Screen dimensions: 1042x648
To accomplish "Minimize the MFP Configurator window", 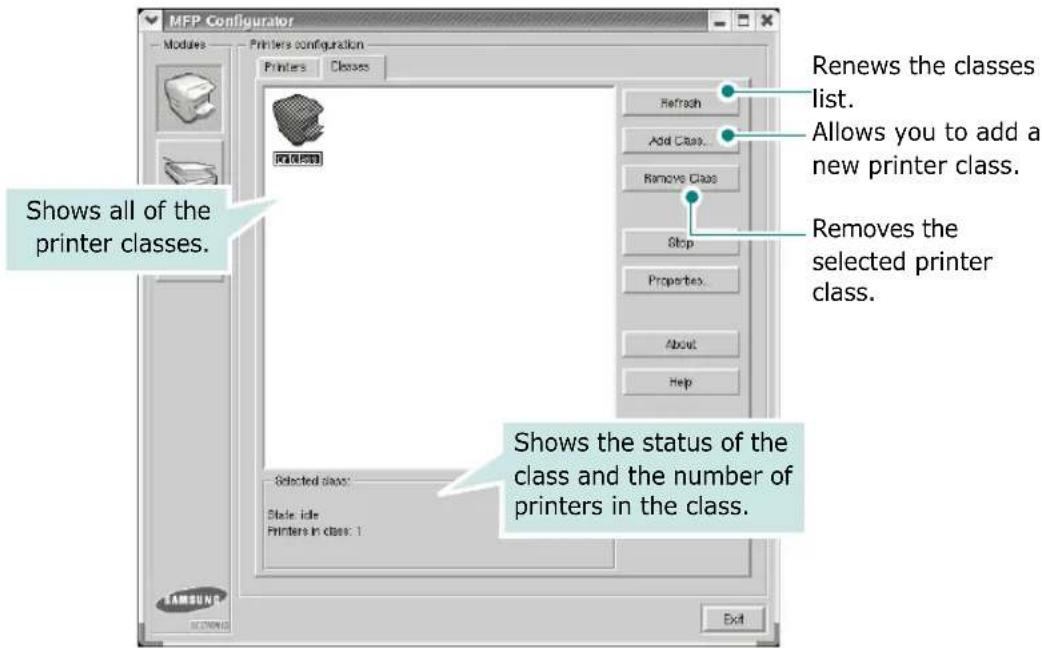I will 720,21.
